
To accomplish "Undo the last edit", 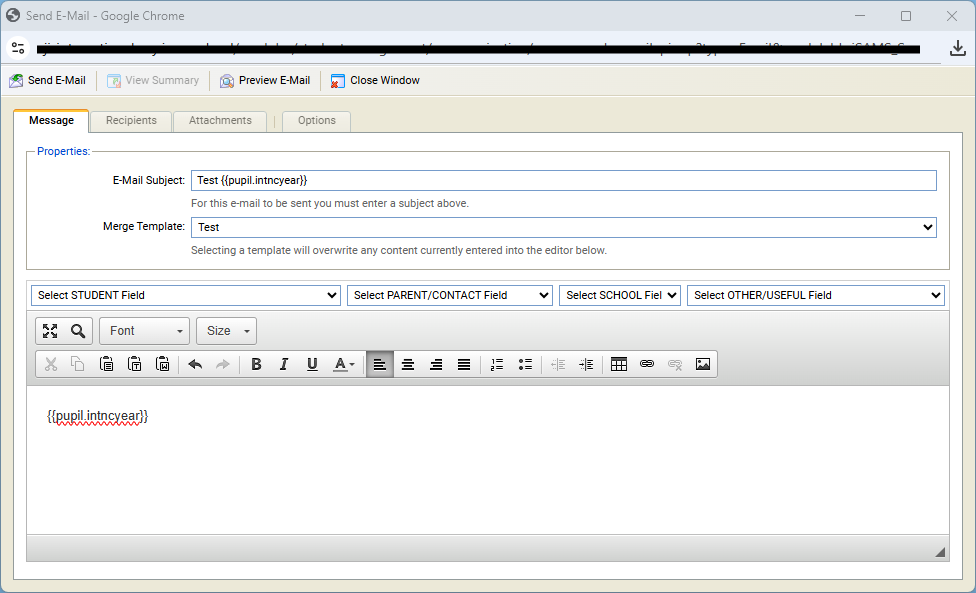I will click(x=195, y=365).
